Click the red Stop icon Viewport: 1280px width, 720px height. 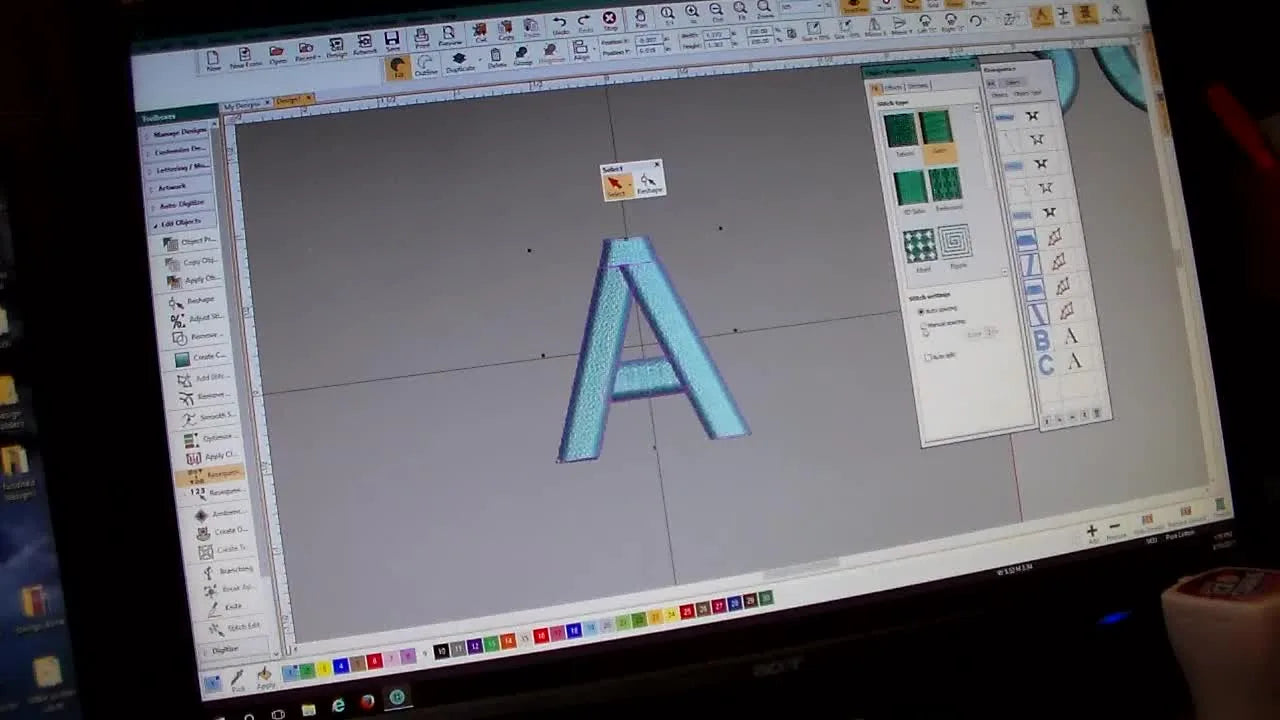point(610,21)
